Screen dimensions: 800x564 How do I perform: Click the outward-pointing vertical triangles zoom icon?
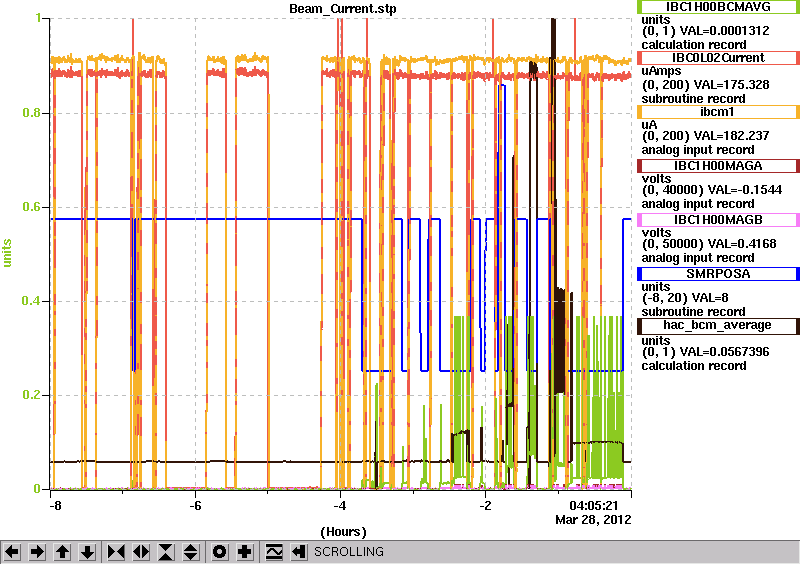[191, 552]
